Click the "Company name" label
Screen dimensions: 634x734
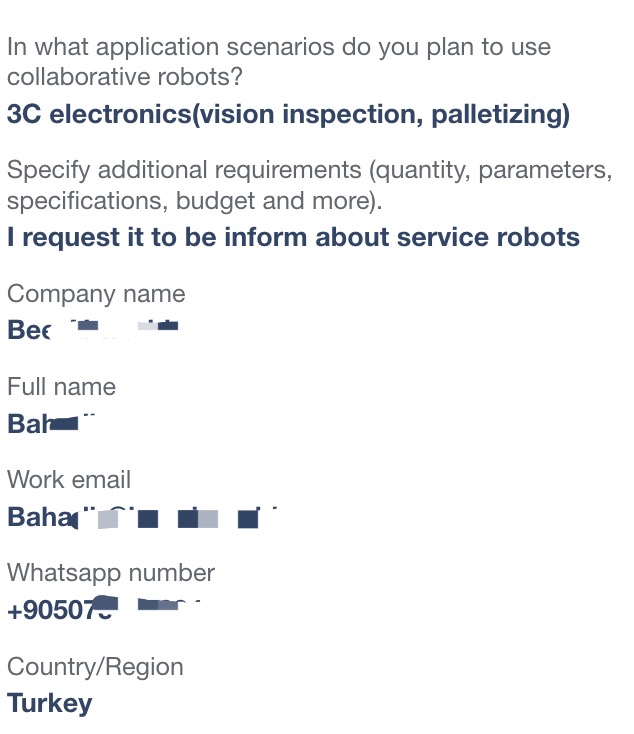click(x=96, y=294)
